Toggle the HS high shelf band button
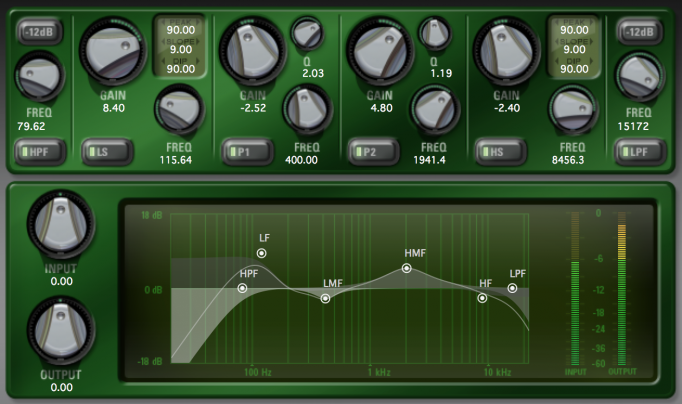The width and height of the screenshot is (682, 404). click(x=500, y=152)
